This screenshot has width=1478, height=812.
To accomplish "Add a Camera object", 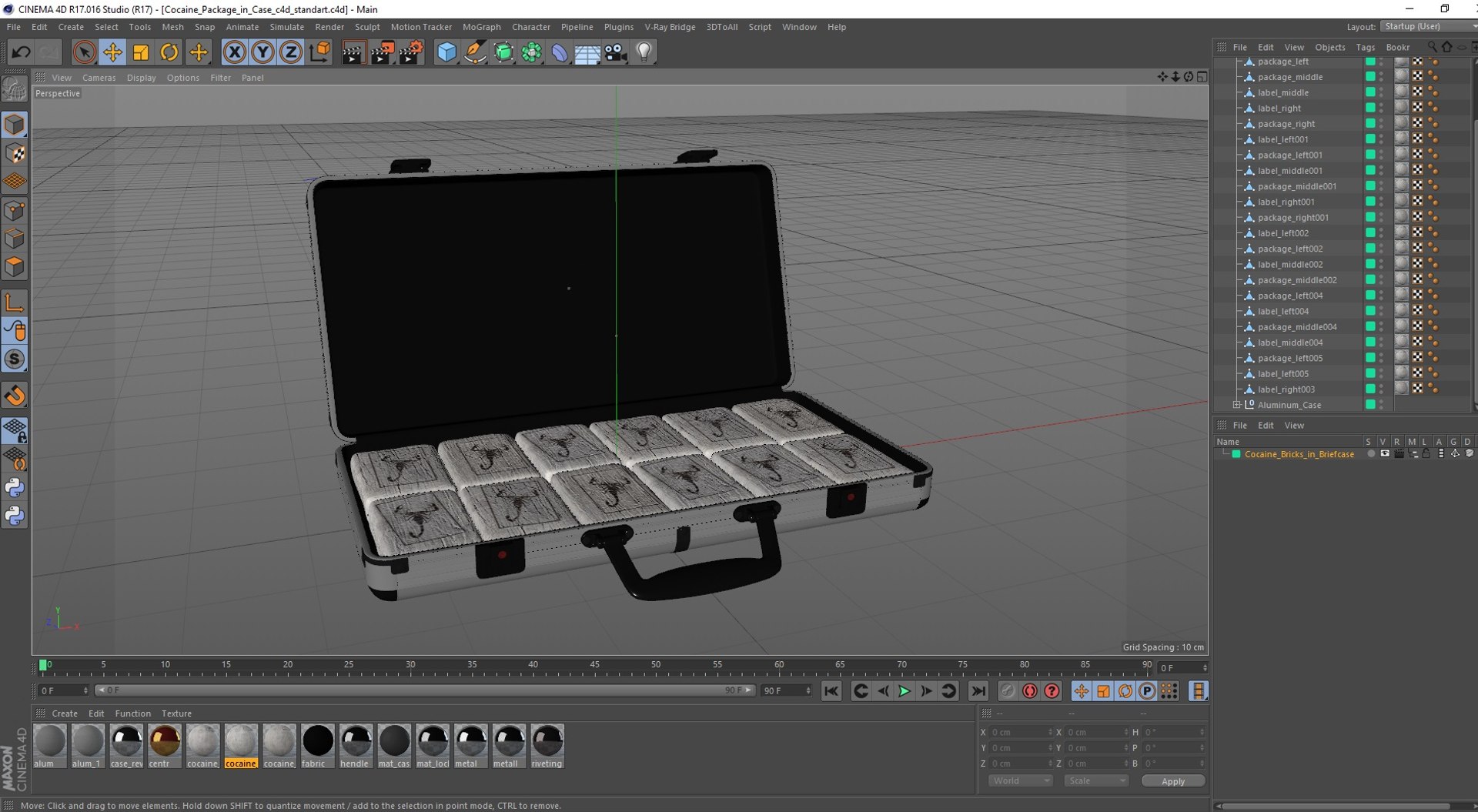I will pyautogui.click(x=616, y=52).
